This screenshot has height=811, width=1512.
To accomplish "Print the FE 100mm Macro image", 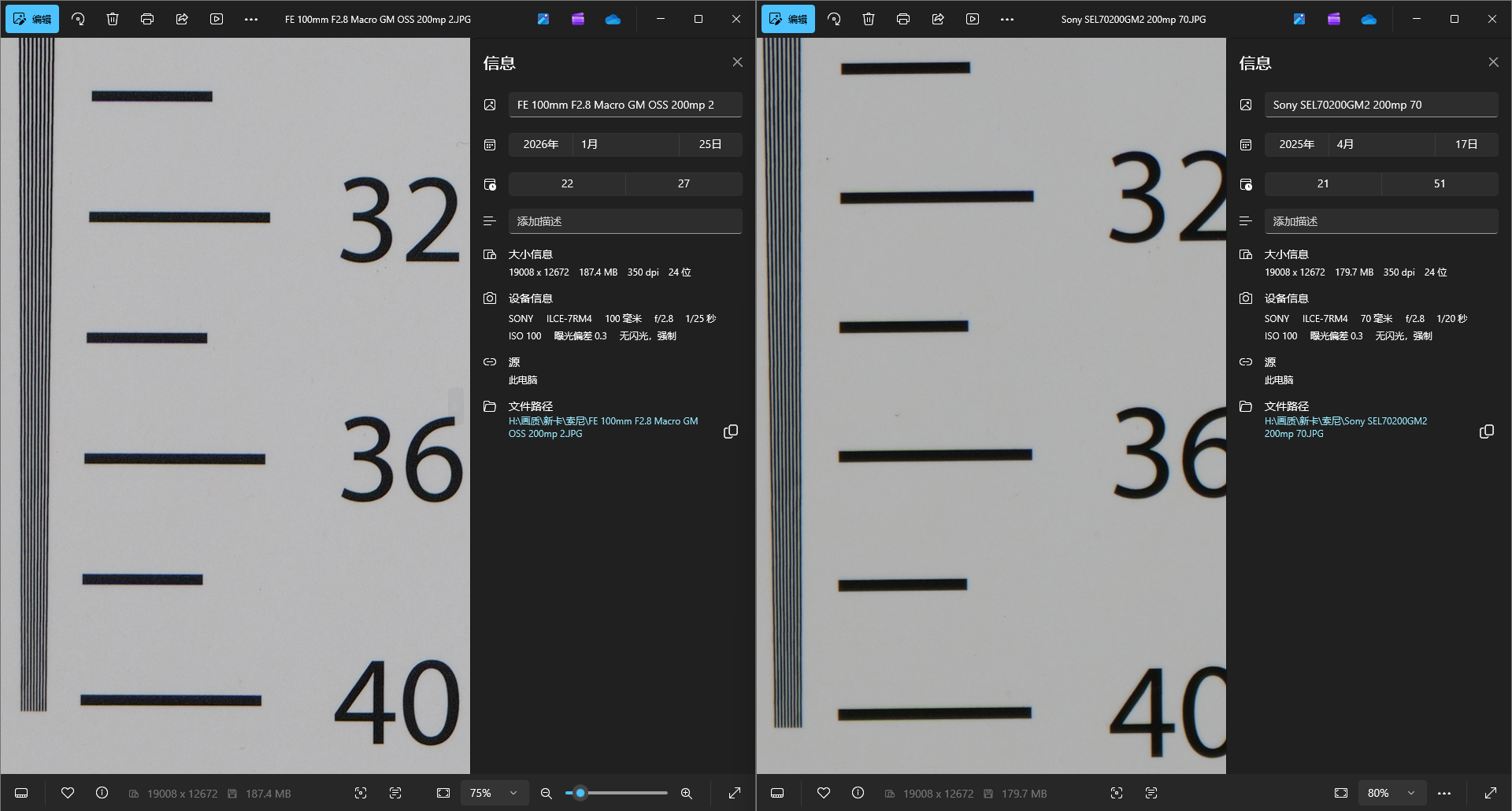I will (x=147, y=19).
